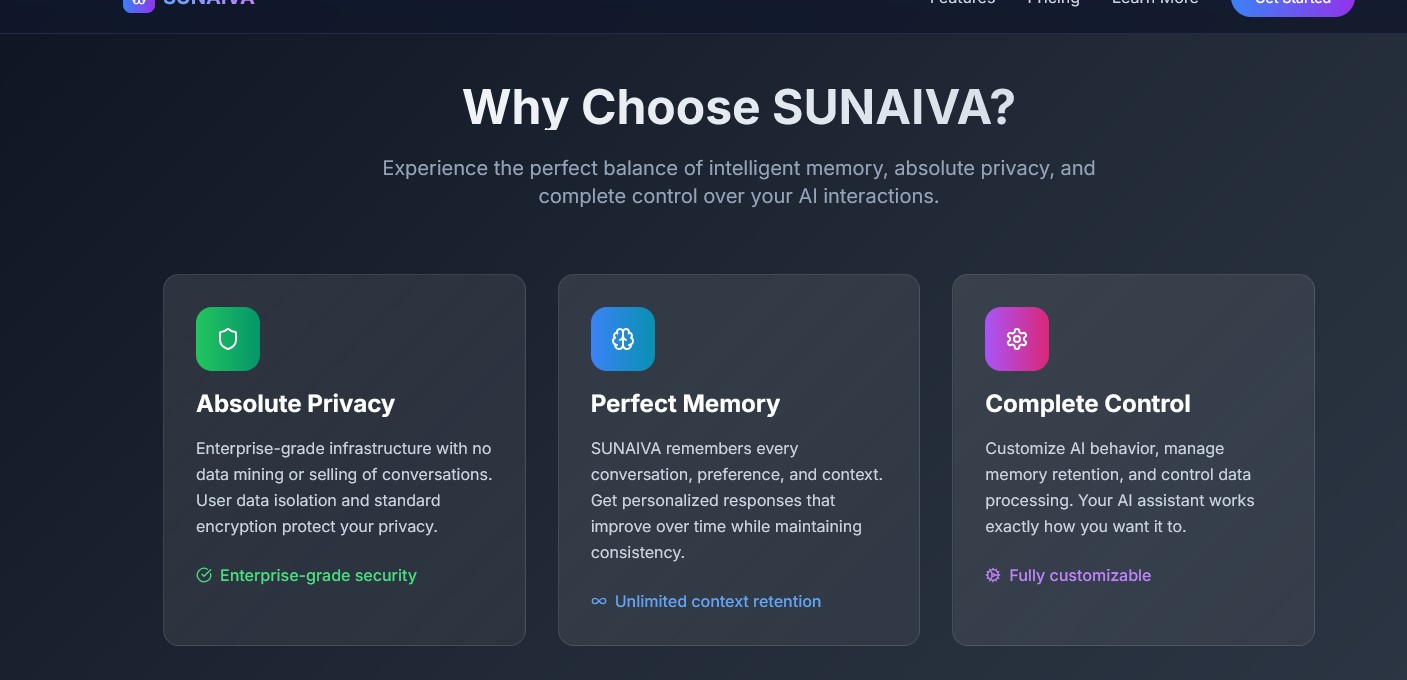Select the Complete Control card heading
1407x680 pixels.
point(1088,404)
